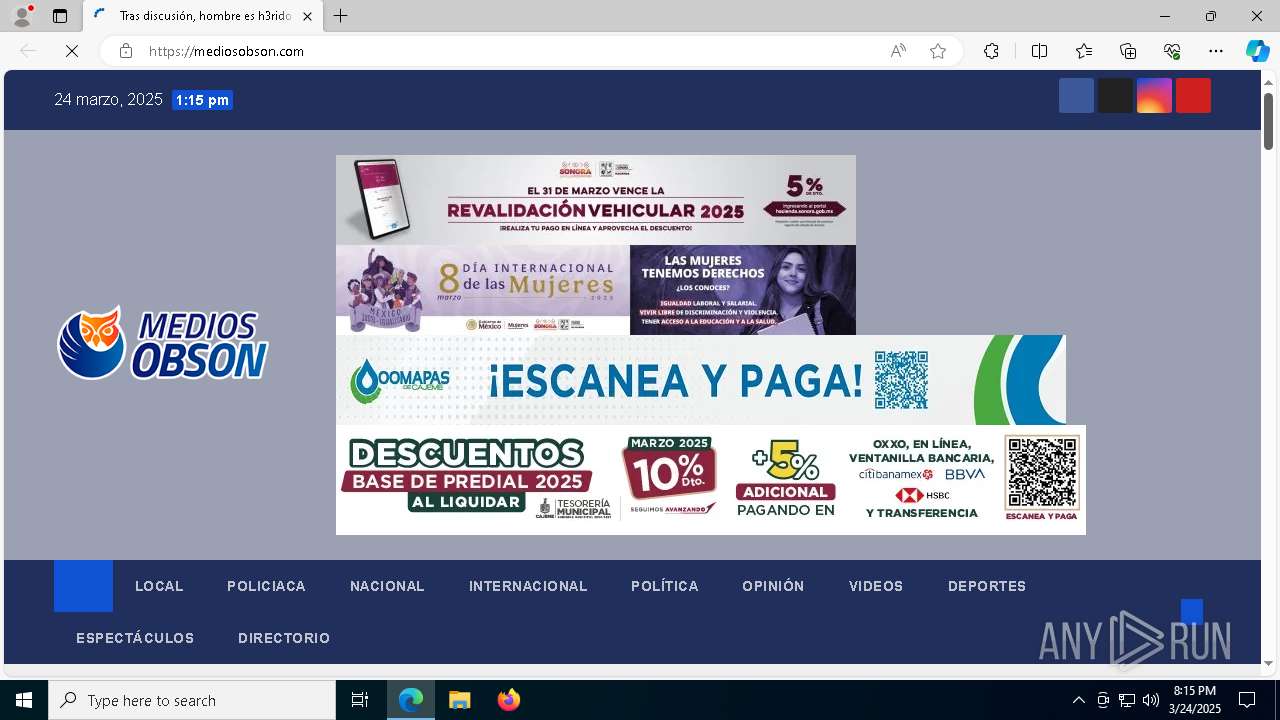Screen dimensions: 1280x720
Task: Open the red YouTube social button
Action: tap(1193, 95)
